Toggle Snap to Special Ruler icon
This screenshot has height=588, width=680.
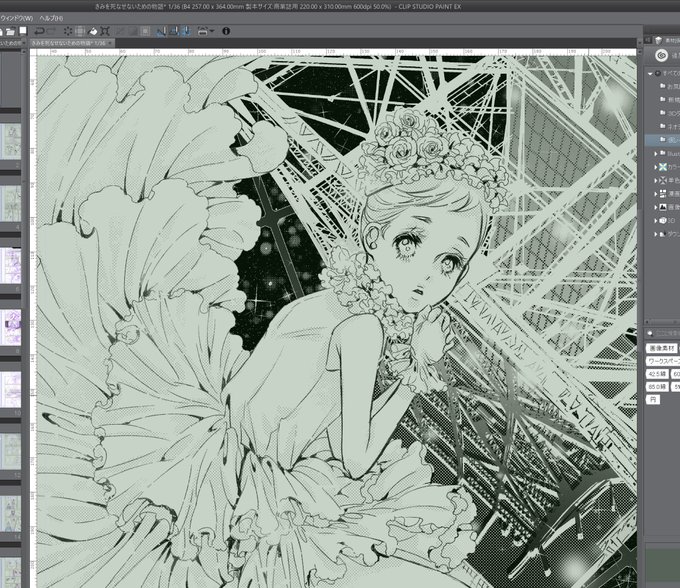coord(173,31)
